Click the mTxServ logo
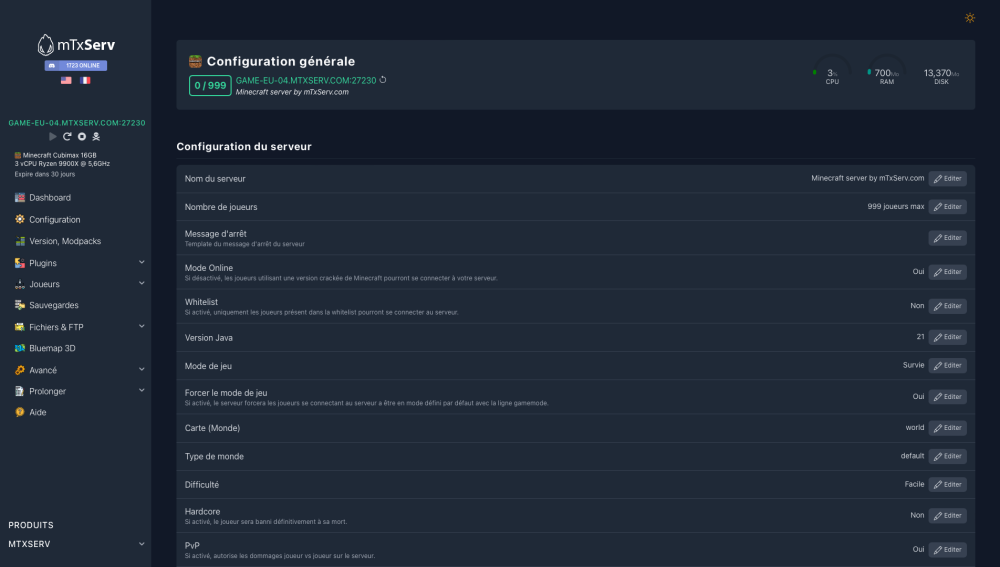Viewport: 1000px width, 567px height. click(x=76, y=45)
